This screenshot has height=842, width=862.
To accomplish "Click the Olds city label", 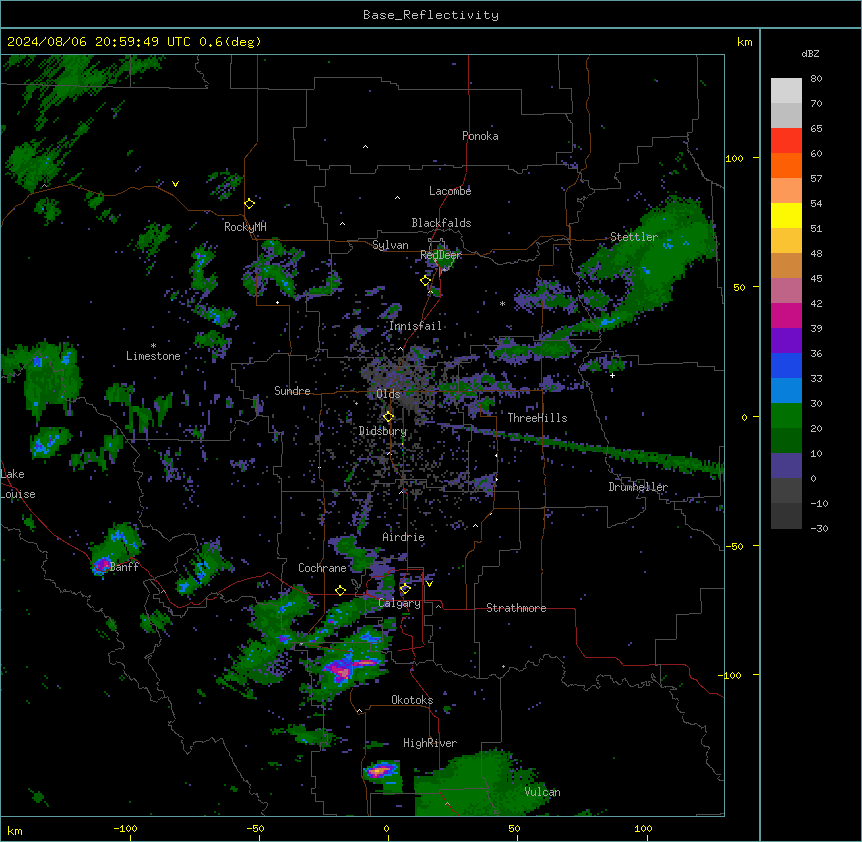I will (389, 394).
